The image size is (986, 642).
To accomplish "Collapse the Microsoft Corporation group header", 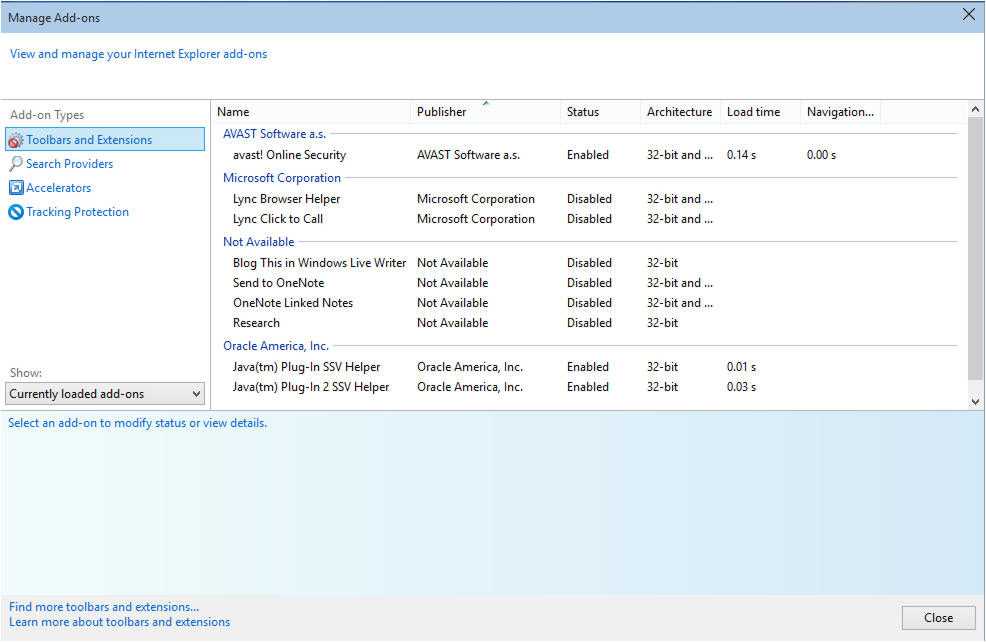I will click(281, 178).
